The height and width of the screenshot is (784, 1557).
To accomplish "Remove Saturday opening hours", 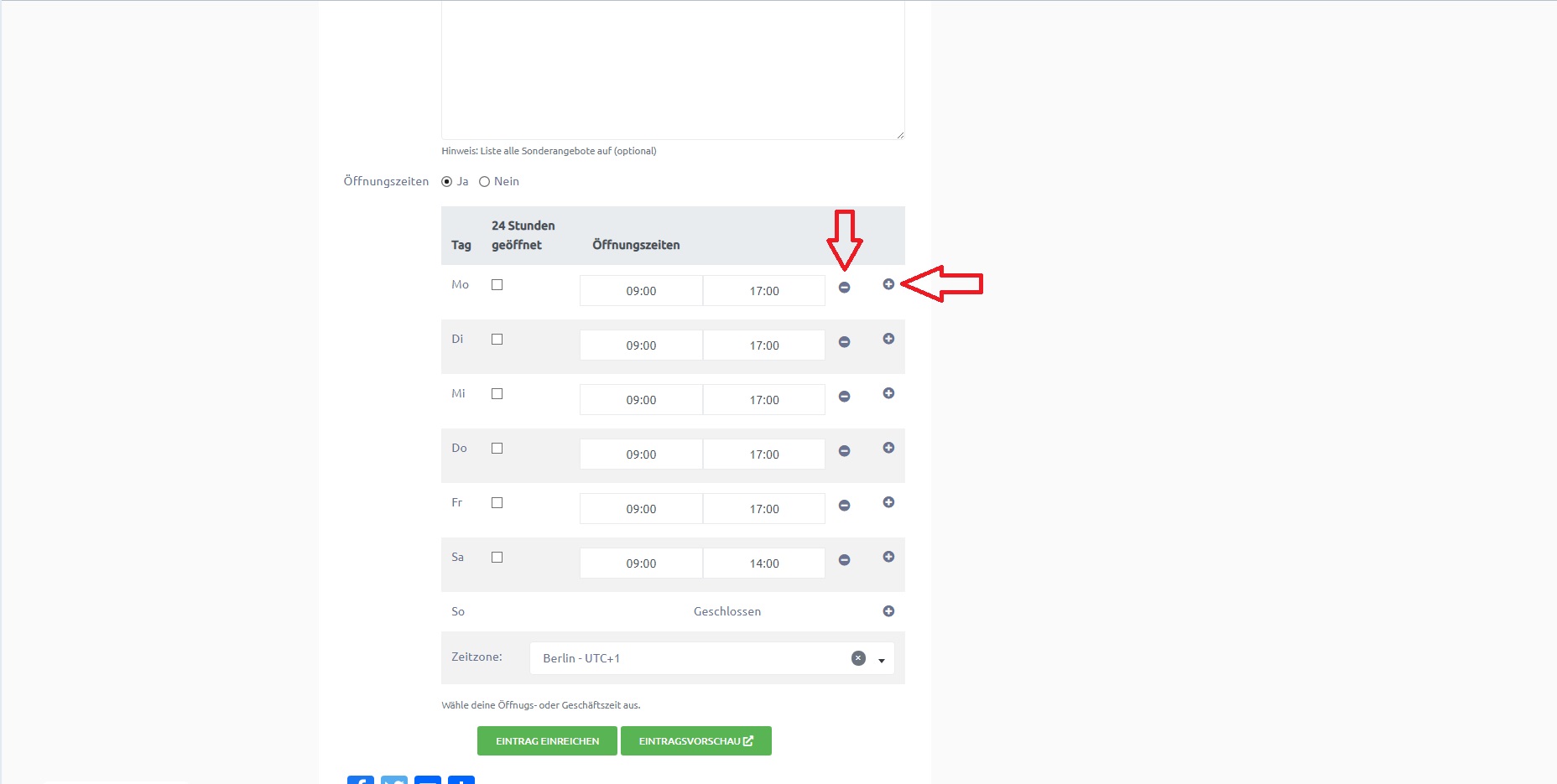I will tap(844, 560).
